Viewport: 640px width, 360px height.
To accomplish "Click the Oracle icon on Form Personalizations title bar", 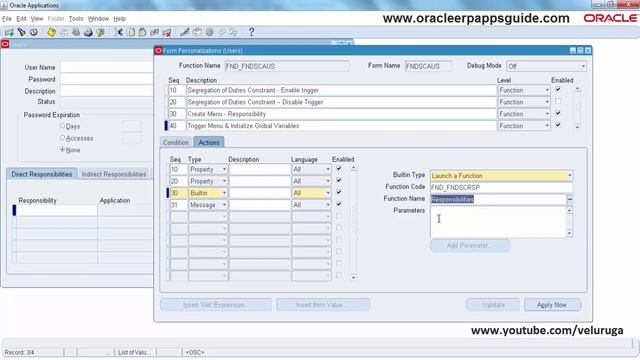I will pyautogui.click(x=159, y=51).
